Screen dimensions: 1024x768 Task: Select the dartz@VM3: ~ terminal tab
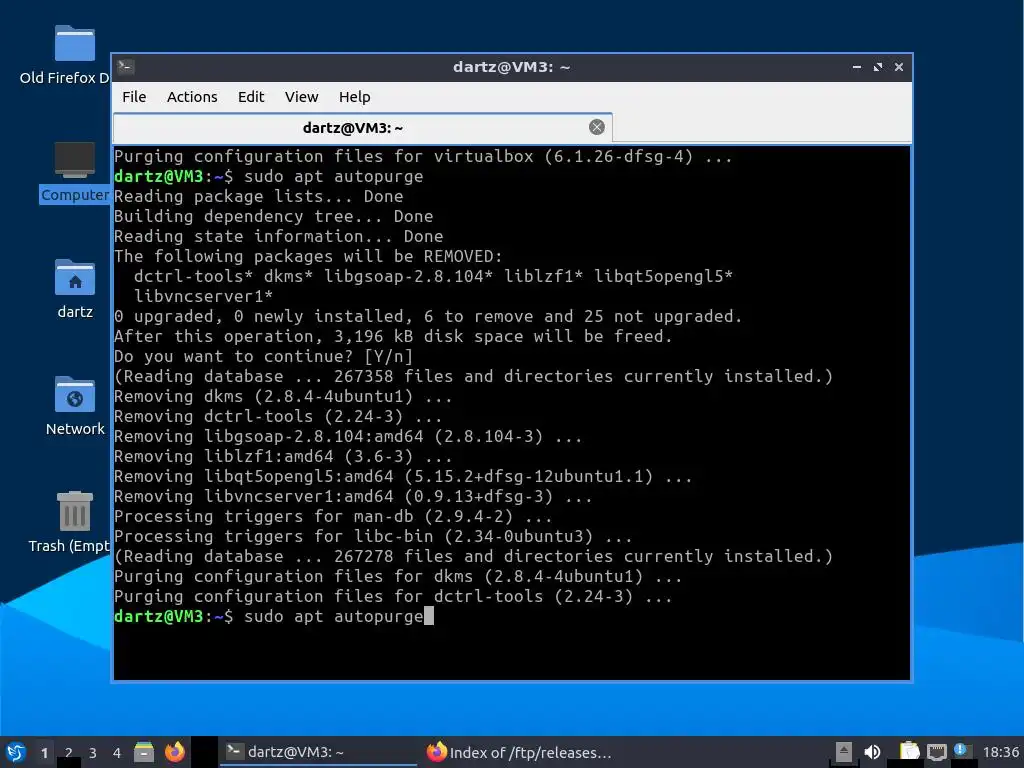point(362,127)
